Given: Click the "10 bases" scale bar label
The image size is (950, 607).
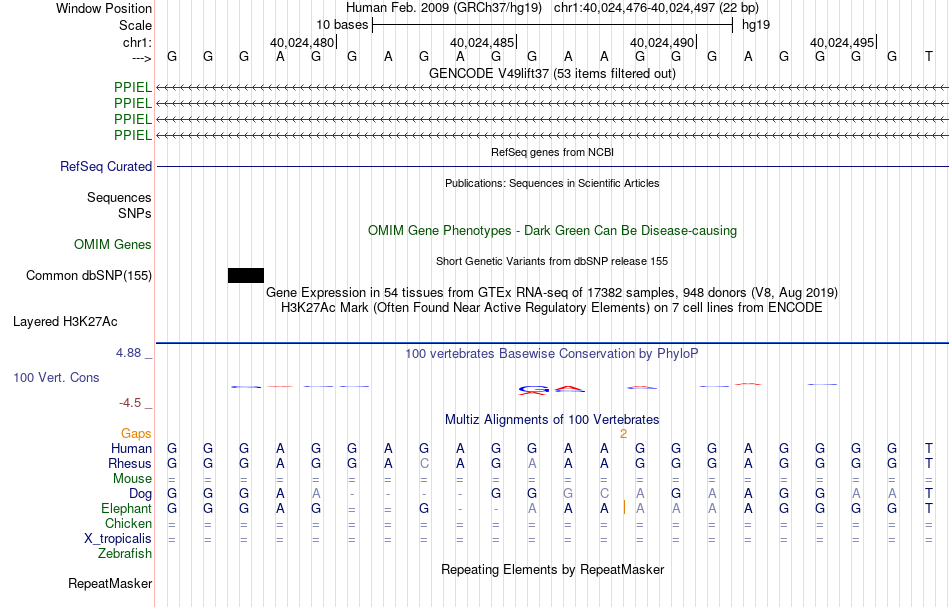Looking at the screenshot, I should coord(342,25).
